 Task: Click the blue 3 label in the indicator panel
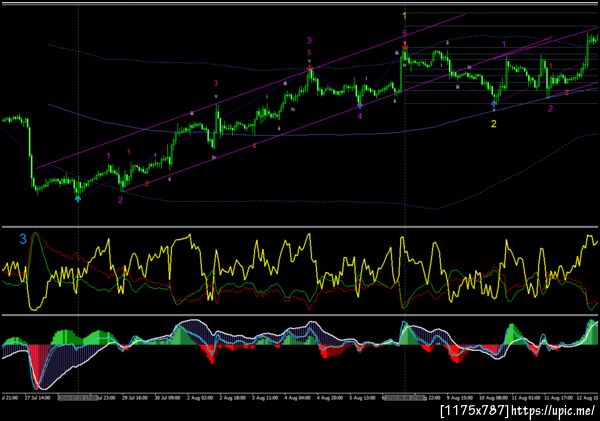pos(23,239)
